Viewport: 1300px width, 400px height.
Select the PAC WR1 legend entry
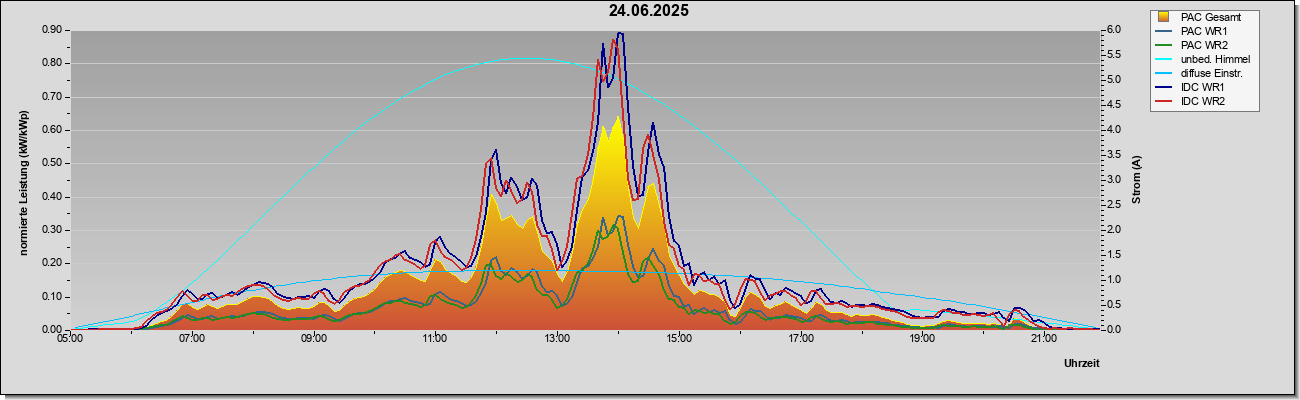coord(1204,31)
